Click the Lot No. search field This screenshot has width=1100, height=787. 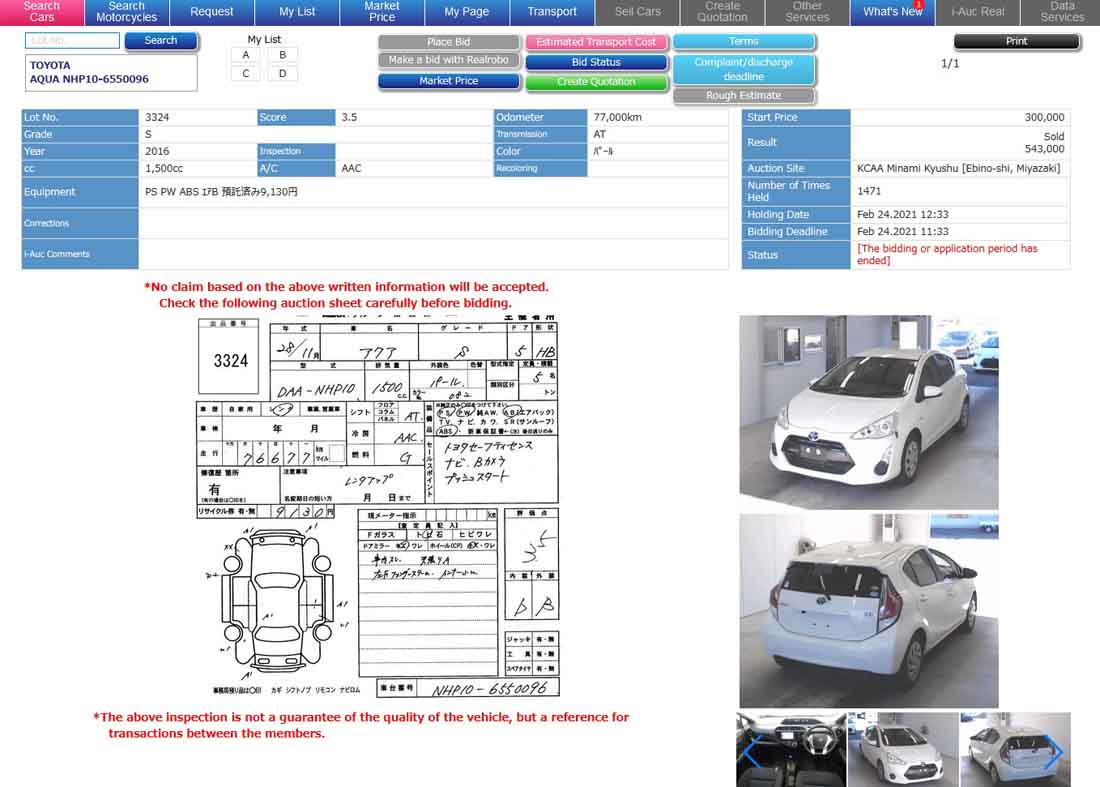[x=72, y=41]
